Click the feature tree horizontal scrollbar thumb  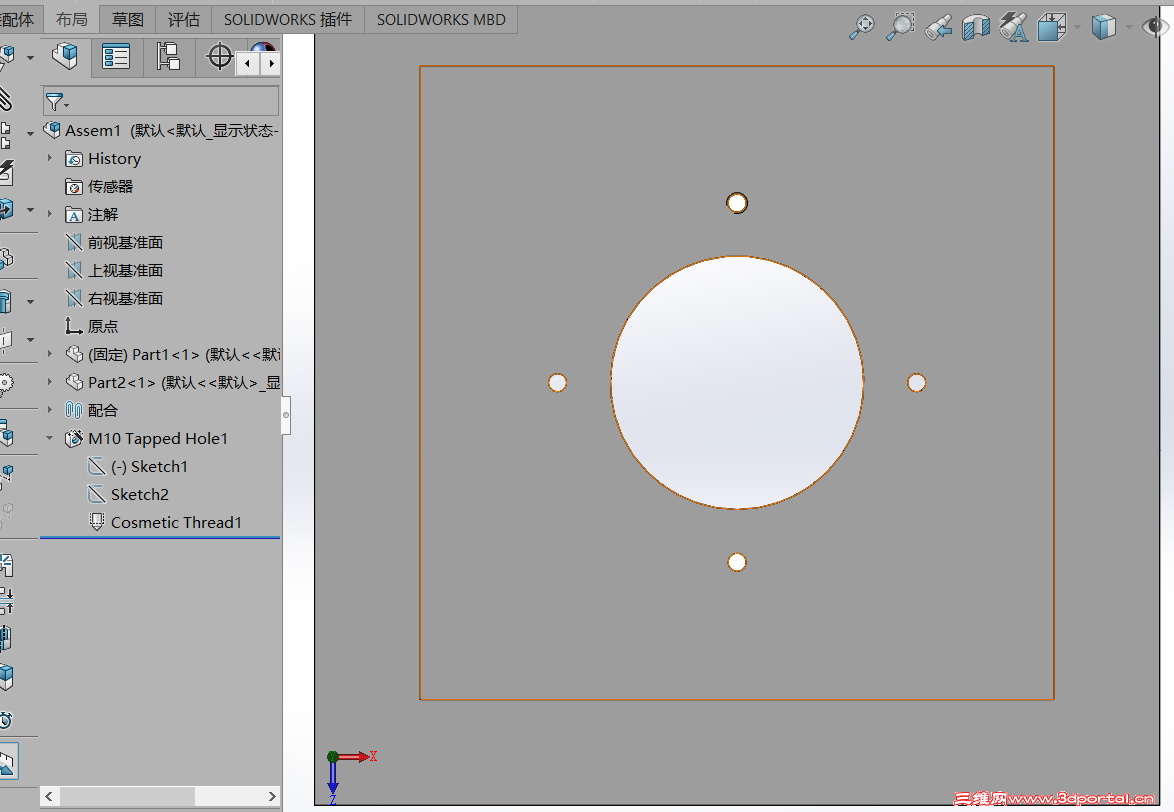(127, 796)
